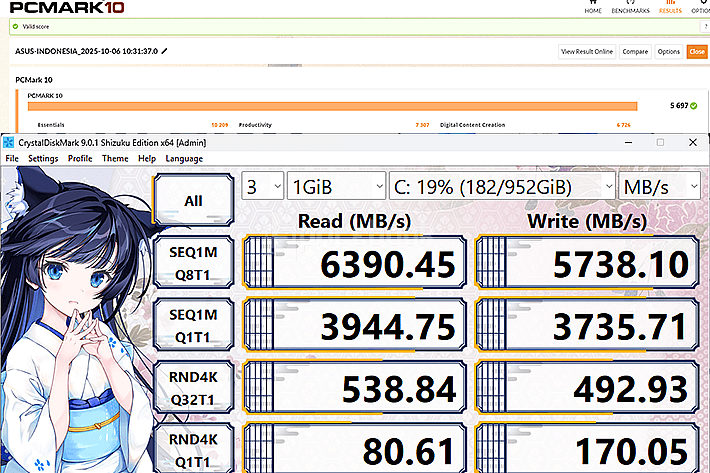Start the RND4K Q32T1 test
This screenshot has width=710, height=473.
193,388
